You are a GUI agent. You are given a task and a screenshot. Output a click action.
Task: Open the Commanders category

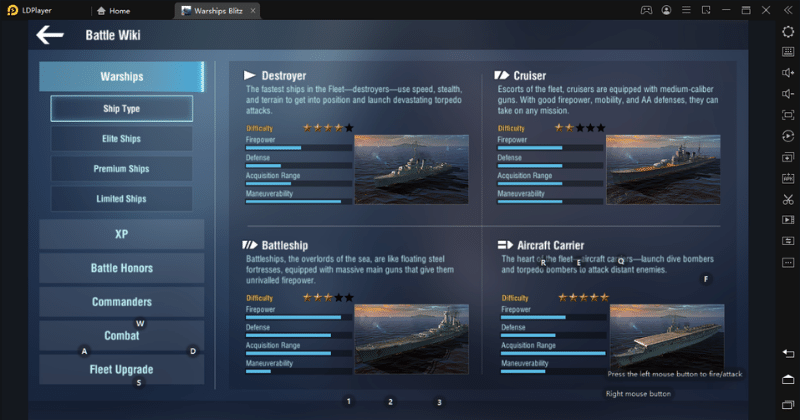(x=121, y=302)
